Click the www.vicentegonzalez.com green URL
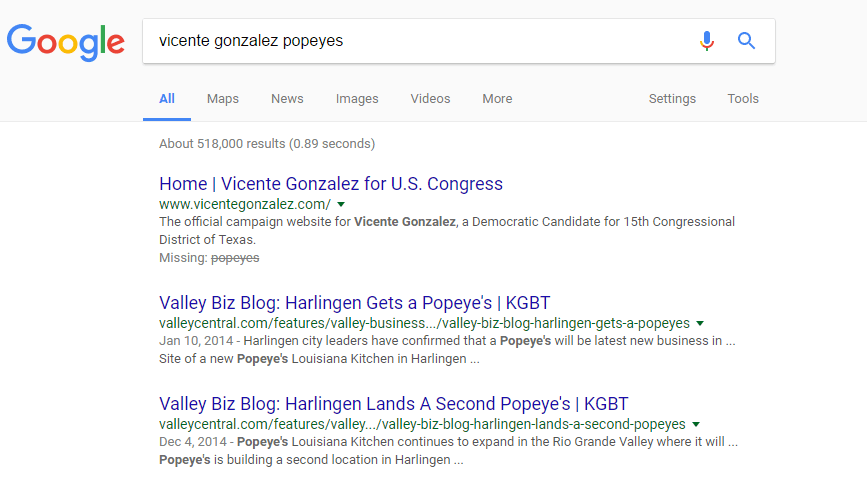Screen dimensions: 867x483 tap(245, 204)
